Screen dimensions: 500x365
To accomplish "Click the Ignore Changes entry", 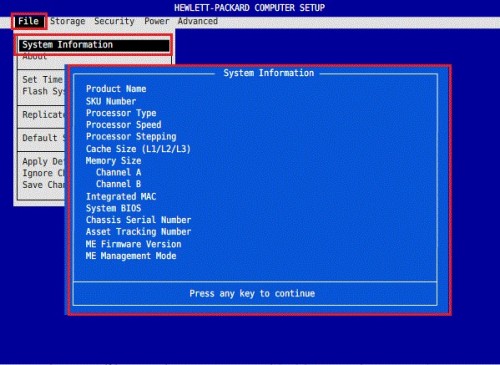I will (x=43, y=173).
